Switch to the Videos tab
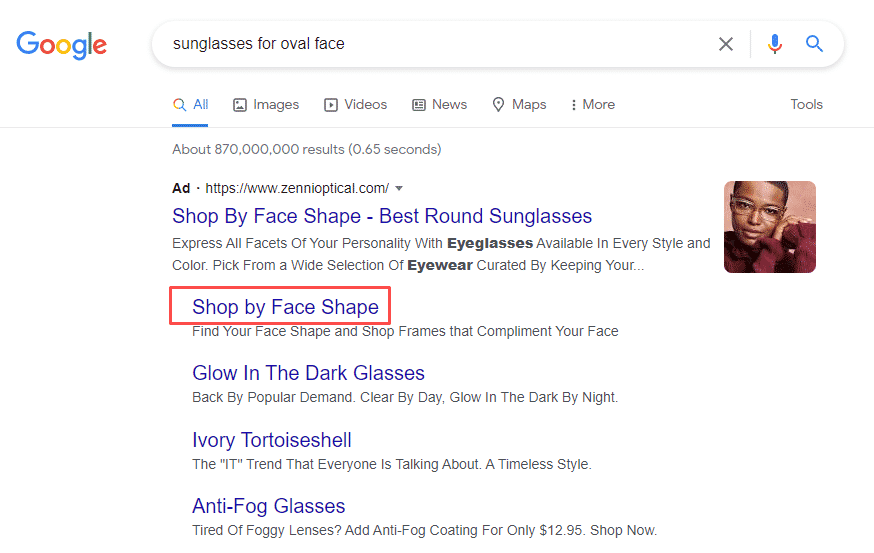 pyautogui.click(x=355, y=104)
